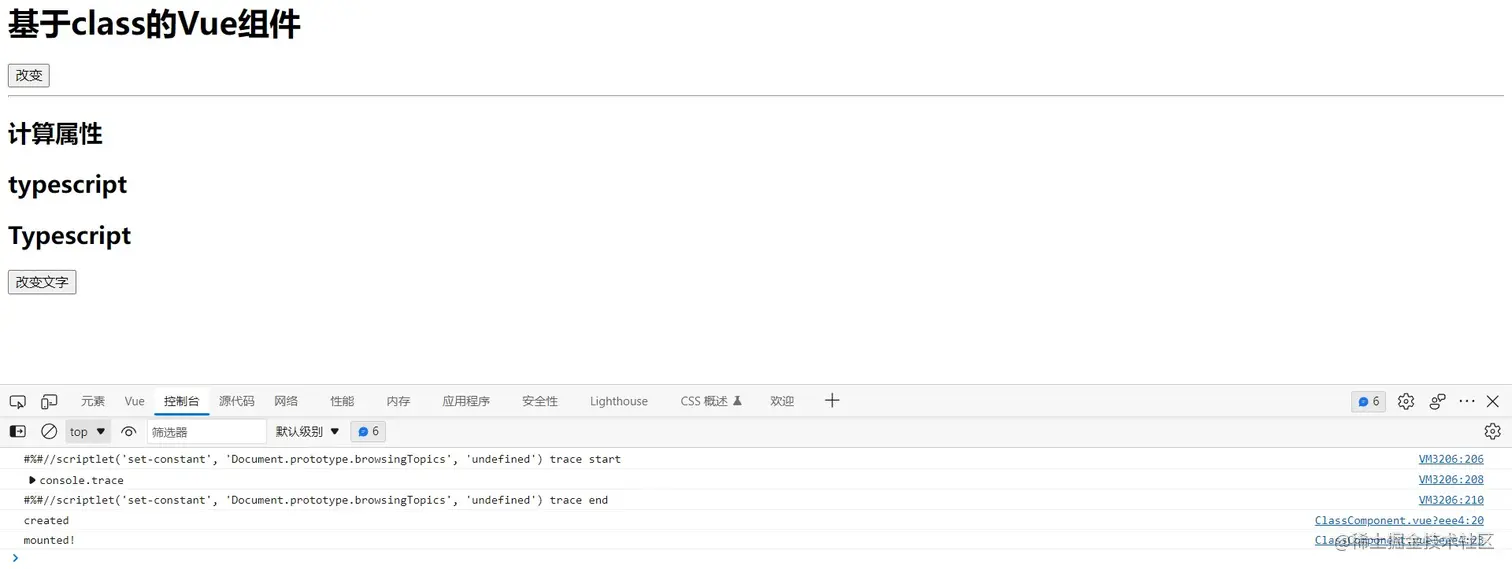The height and width of the screenshot is (569, 1512).
Task: Focus the 筛选器 filter input
Action: [207, 432]
